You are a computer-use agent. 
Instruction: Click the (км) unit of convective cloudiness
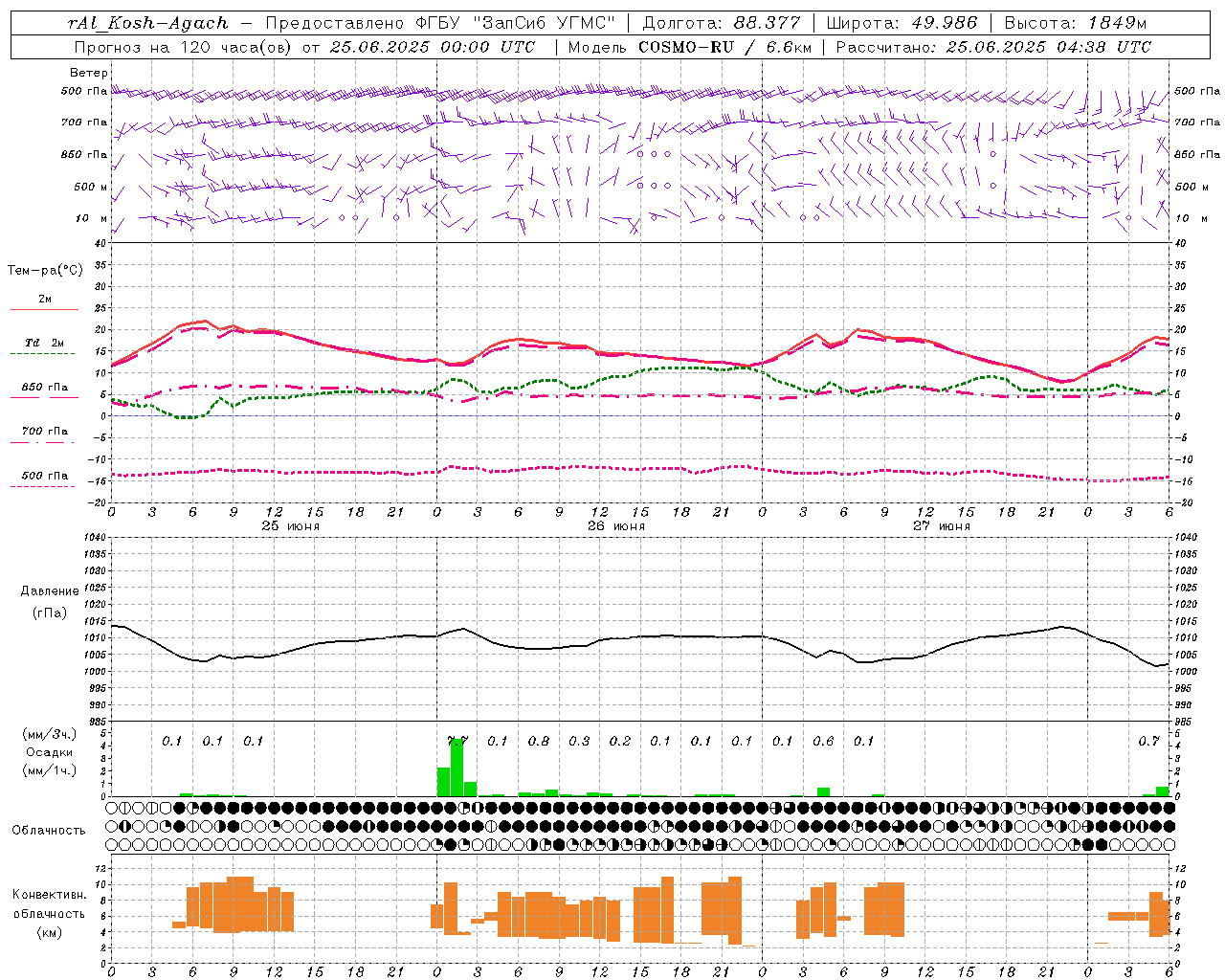[50, 932]
